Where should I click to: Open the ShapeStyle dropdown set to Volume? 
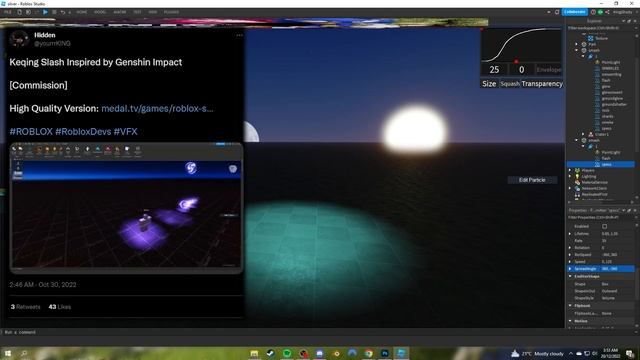[x=617, y=298]
